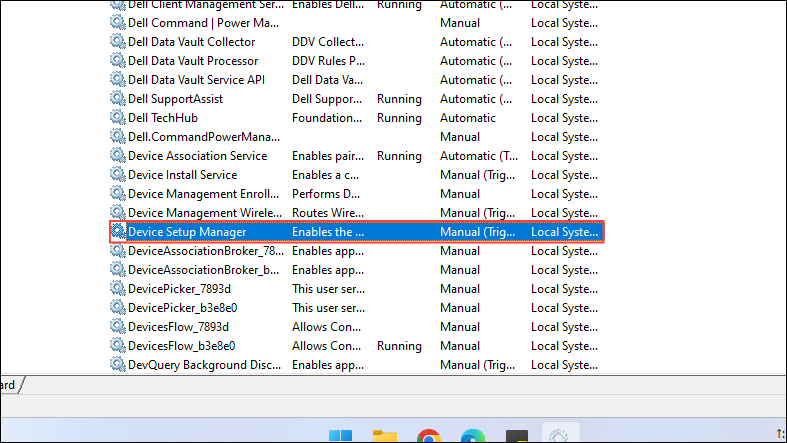This screenshot has width=787, height=443.
Task: Click the 'DDV Rules P...' description cell
Action: point(328,61)
